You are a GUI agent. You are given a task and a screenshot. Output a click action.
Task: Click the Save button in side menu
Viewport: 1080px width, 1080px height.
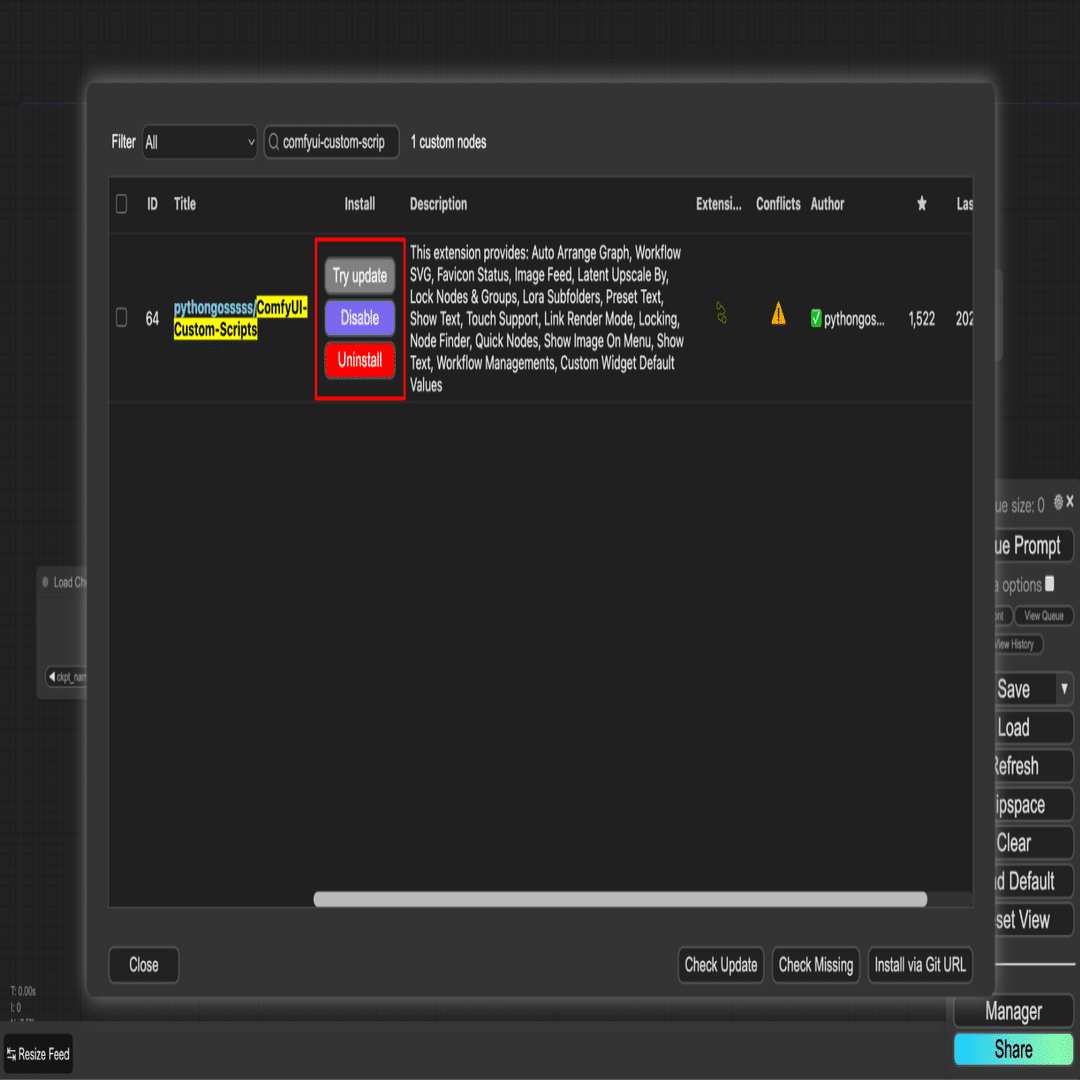coord(1025,689)
